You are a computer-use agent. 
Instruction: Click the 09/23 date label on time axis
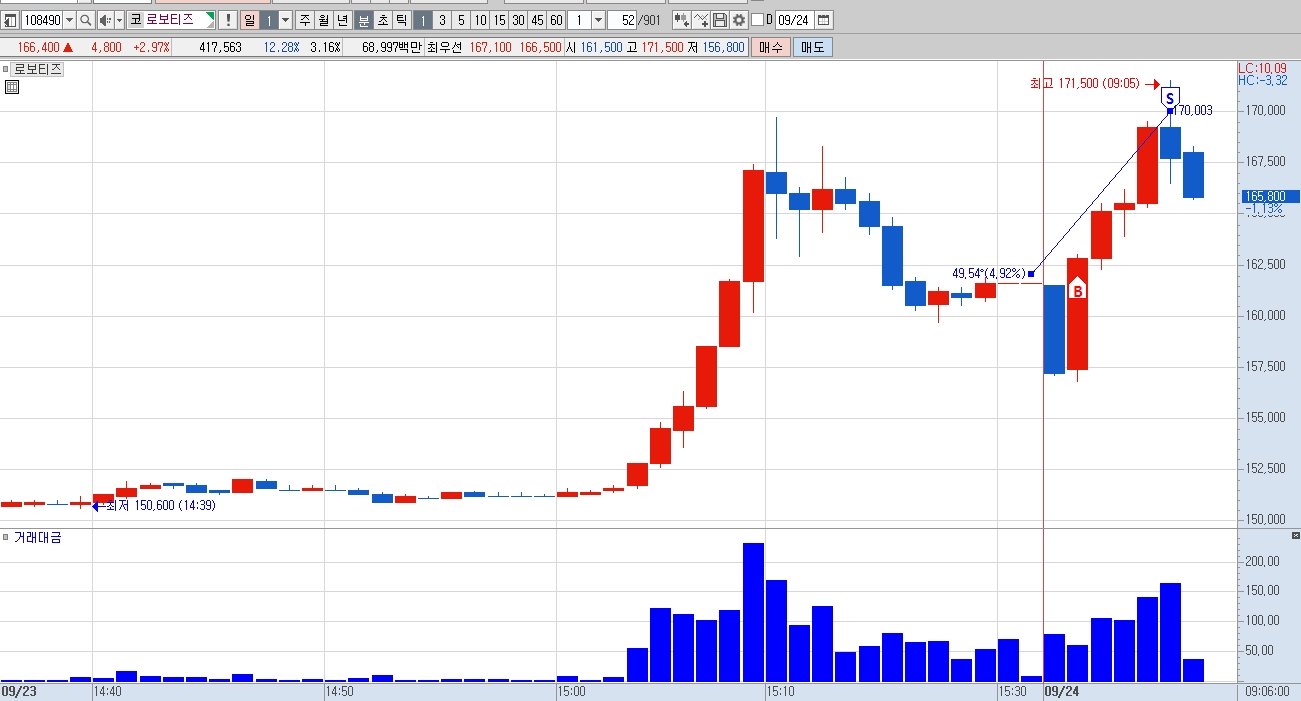coord(18,691)
